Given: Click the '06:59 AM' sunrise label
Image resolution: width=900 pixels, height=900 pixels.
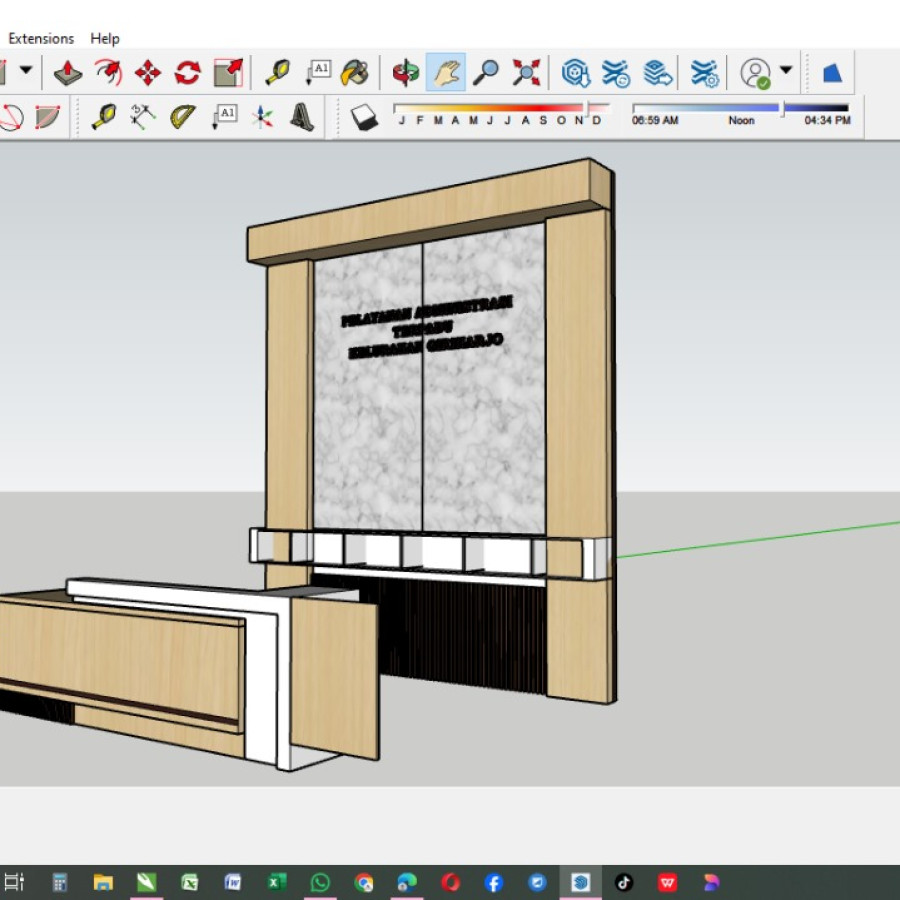Looking at the screenshot, I should [655, 121].
